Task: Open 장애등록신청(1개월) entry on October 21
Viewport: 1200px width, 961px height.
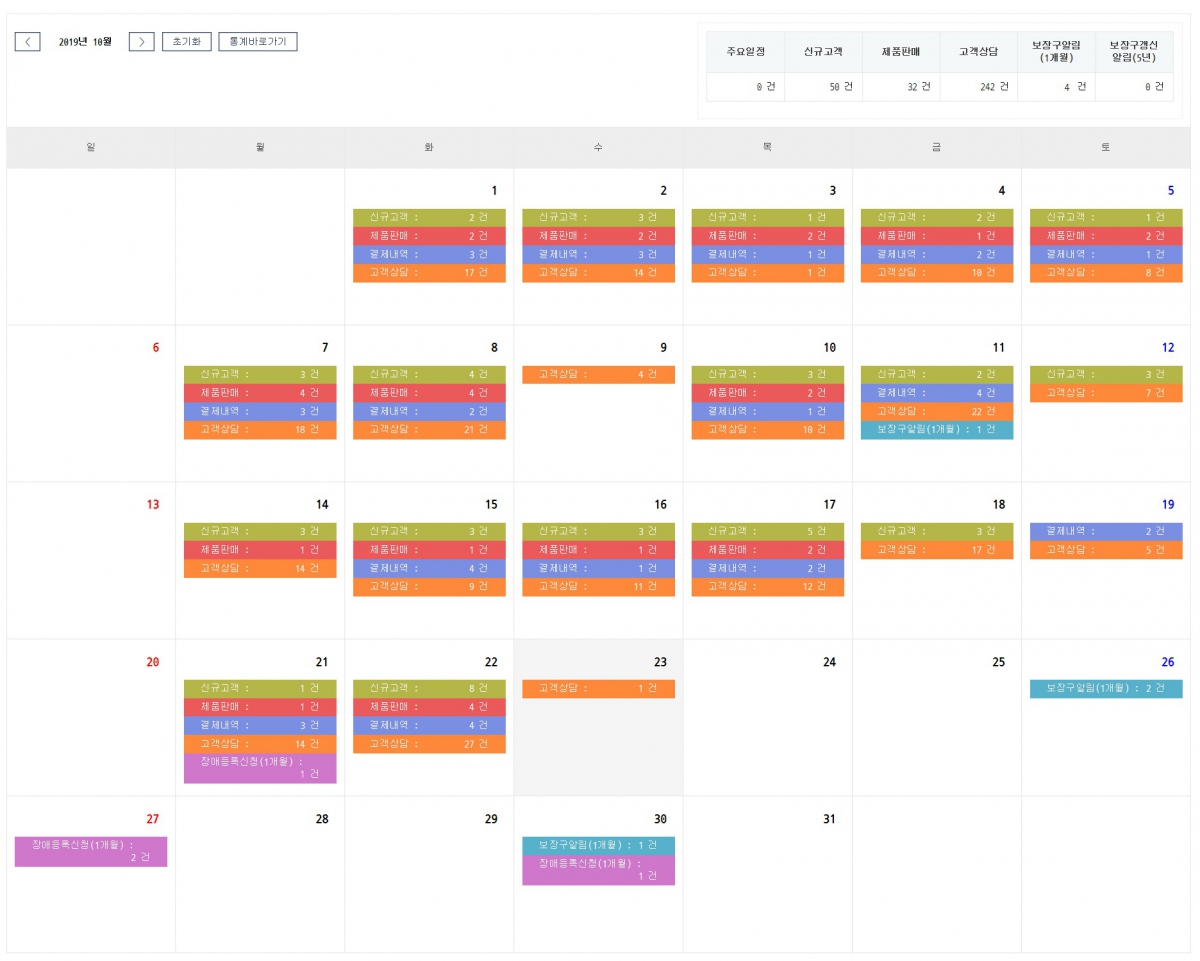Action: point(260,768)
